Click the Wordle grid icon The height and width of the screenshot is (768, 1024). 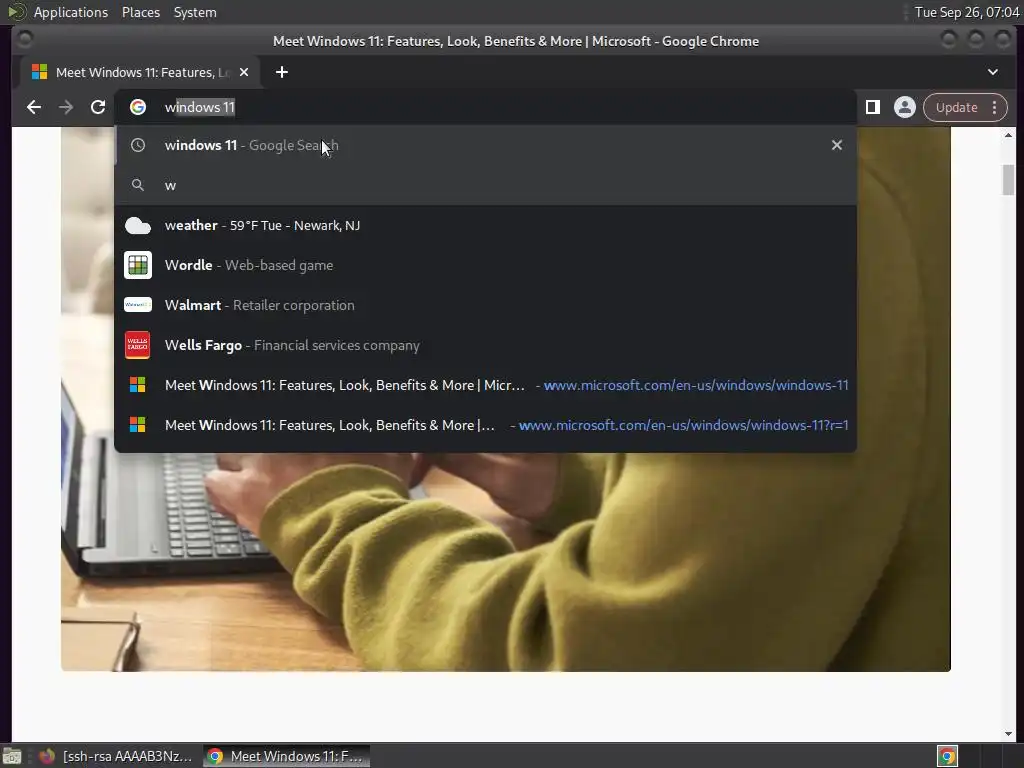point(138,265)
